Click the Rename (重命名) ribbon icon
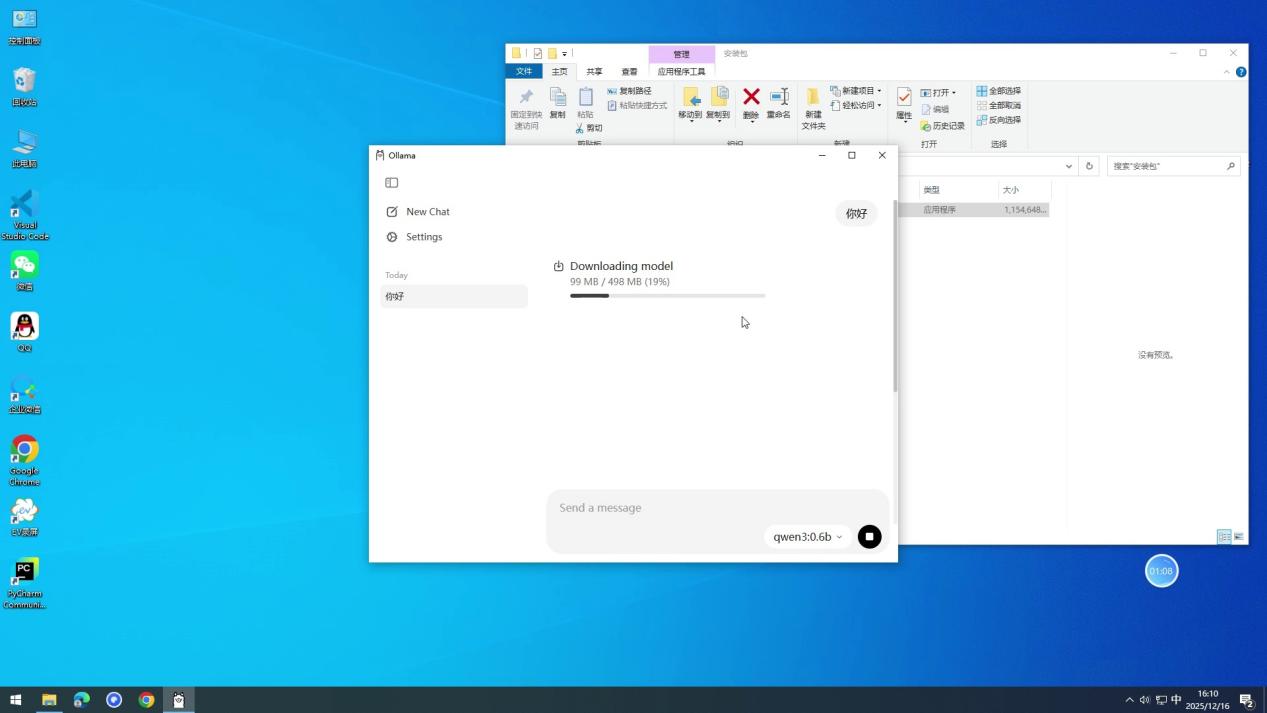Image resolution: width=1267 pixels, height=713 pixels. [x=778, y=102]
